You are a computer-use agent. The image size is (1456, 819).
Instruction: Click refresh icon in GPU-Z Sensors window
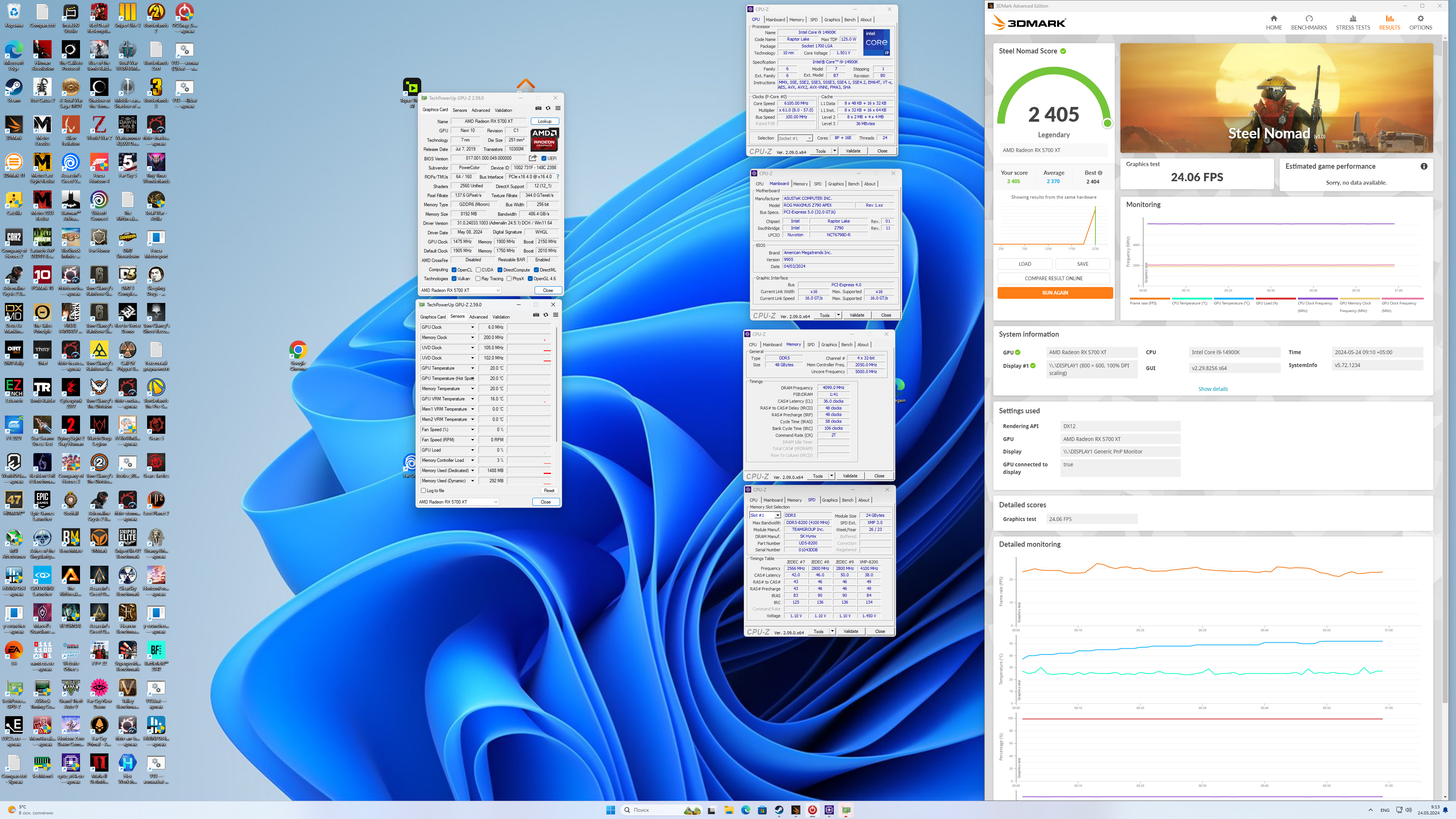coord(546,315)
